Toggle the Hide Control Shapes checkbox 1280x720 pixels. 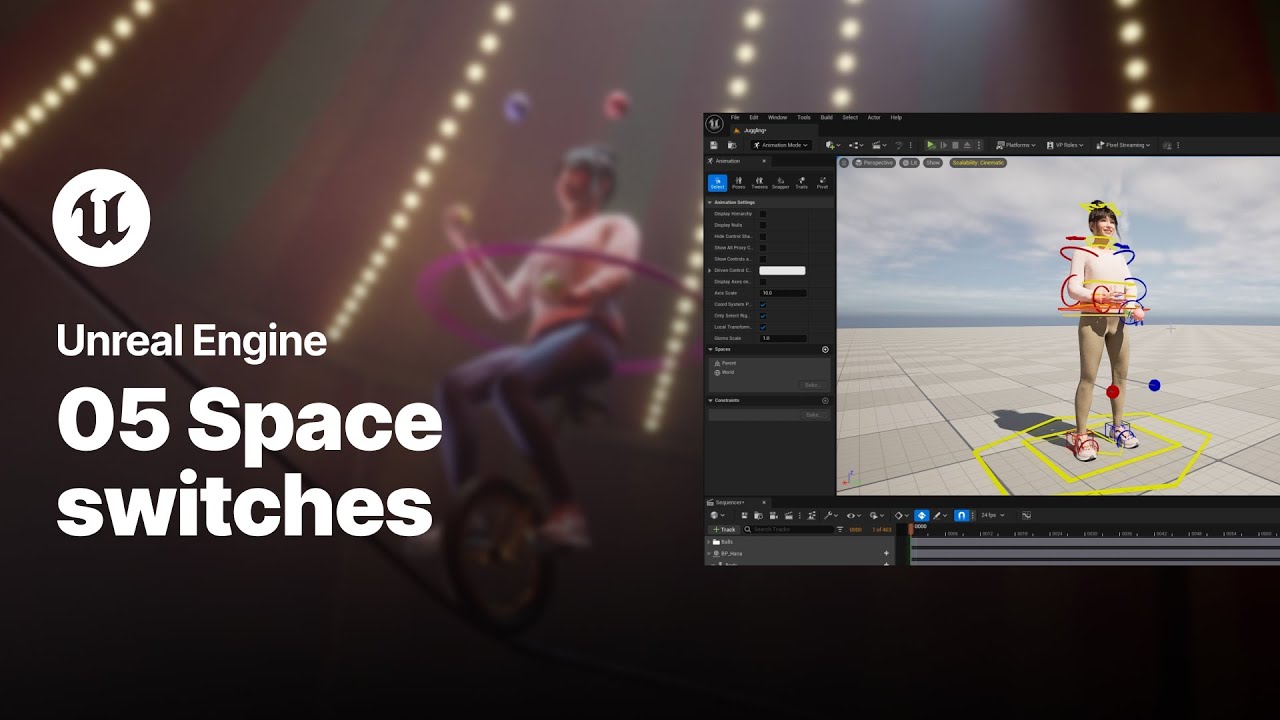(x=763, y=236)
